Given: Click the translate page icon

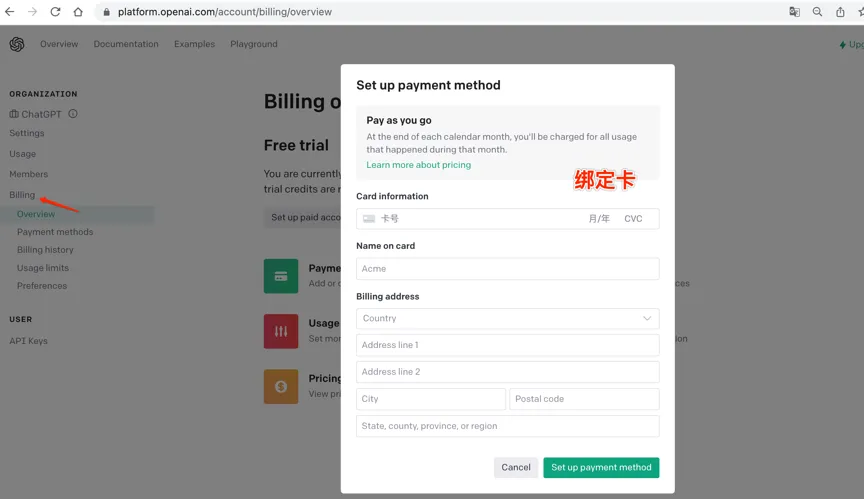Looking at the screenshot, I should [794, 12].
